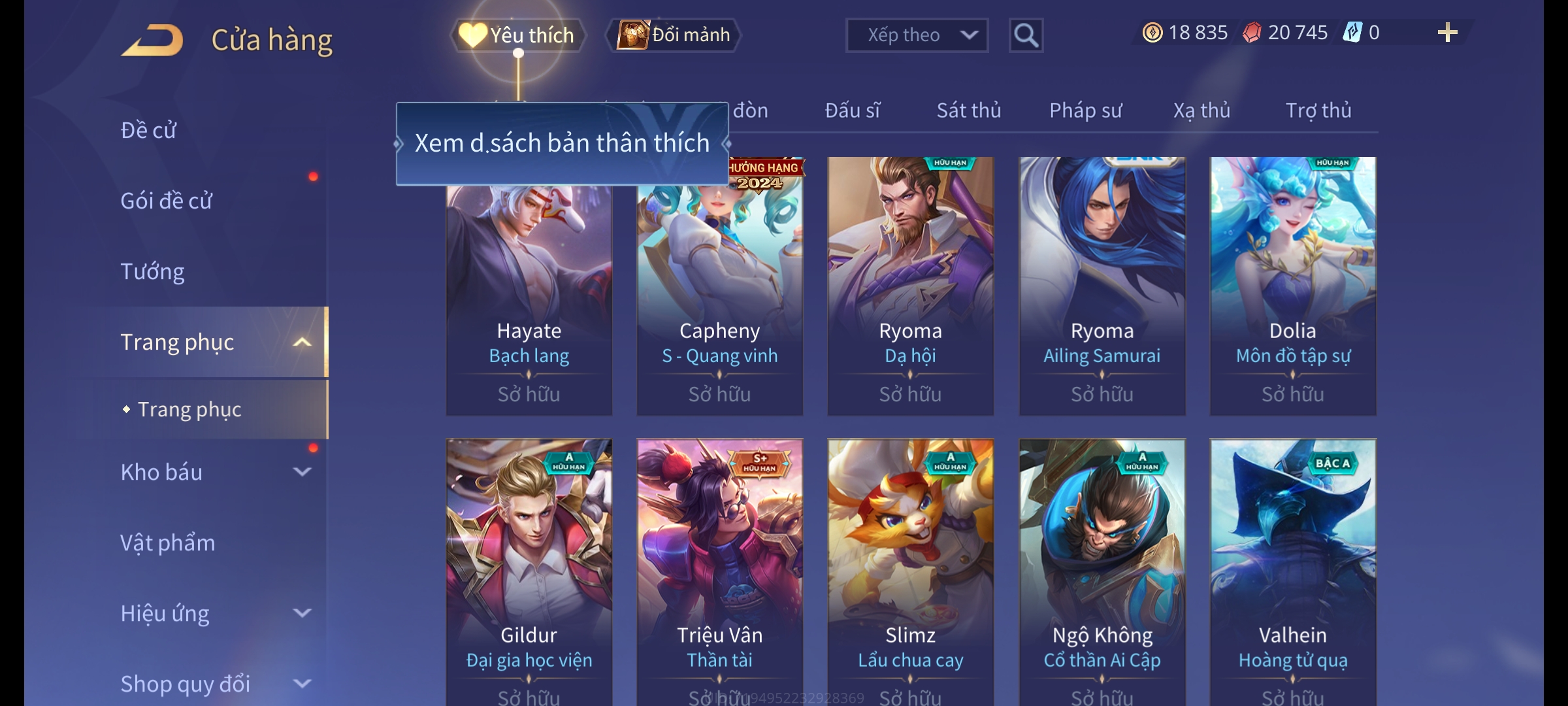Switch to the Pháp sư tab

pos(1085,110)
